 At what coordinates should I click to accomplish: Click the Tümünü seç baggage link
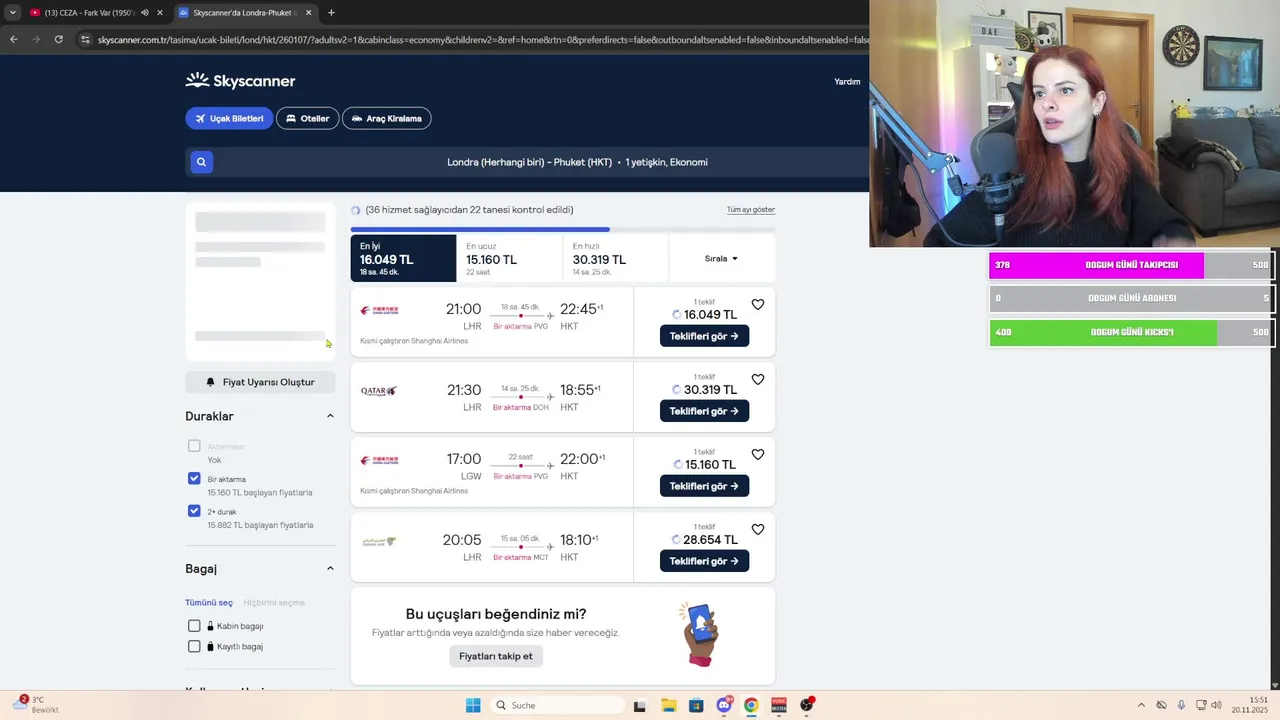tap(209, 603)
